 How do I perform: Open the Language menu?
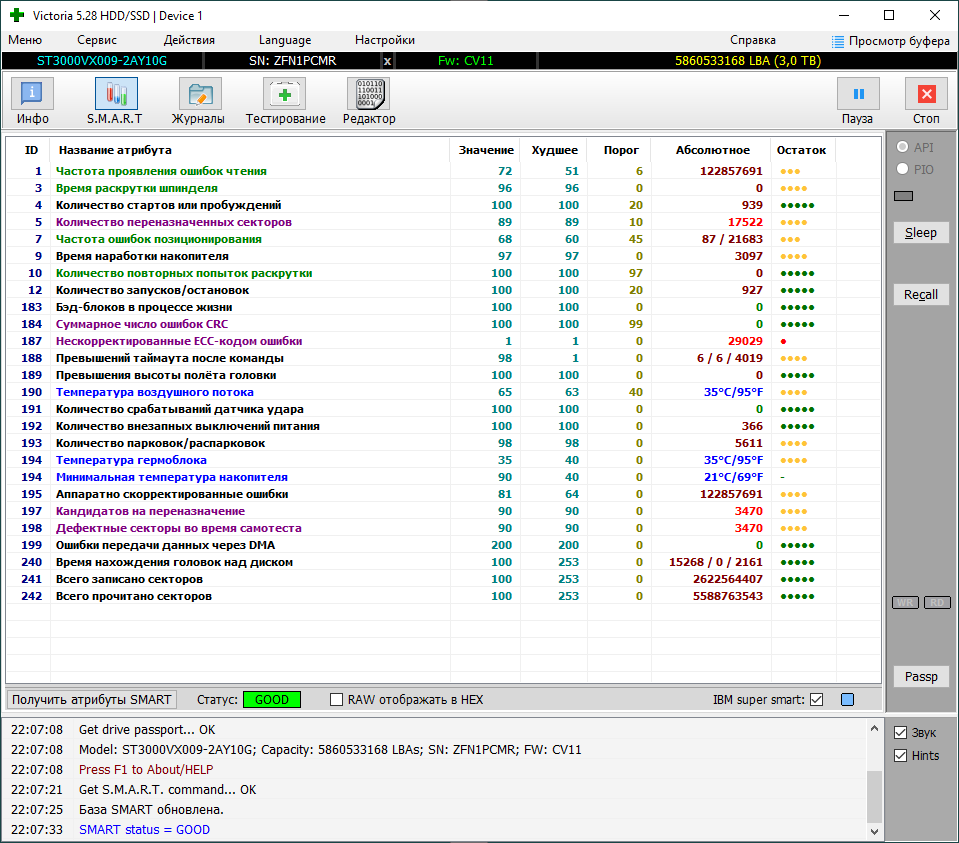click(285, 40)
